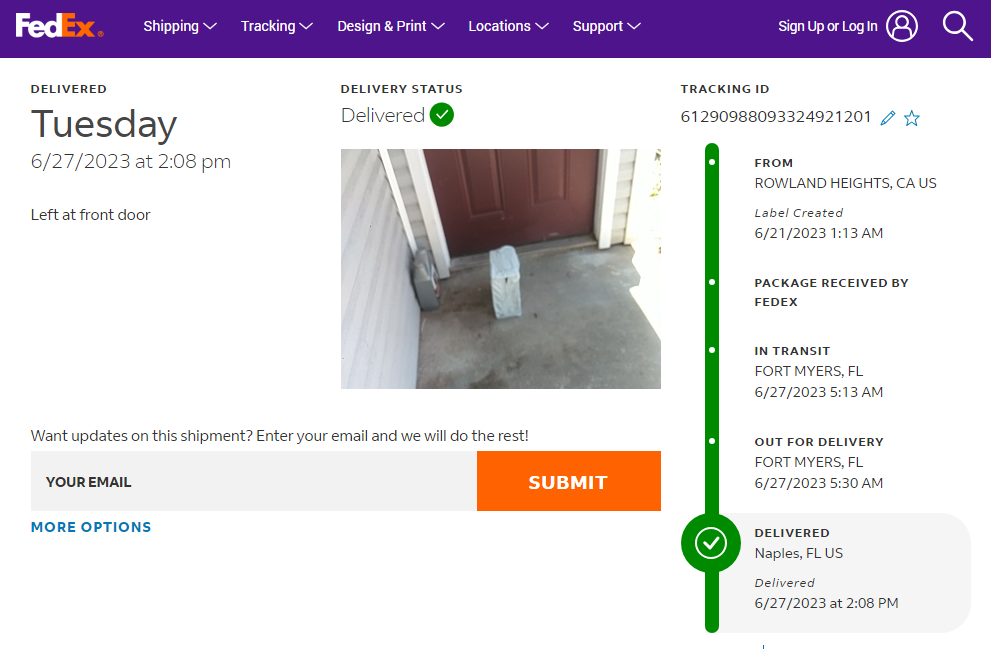This screenshot has height=649, width=991.
Task: Click Sign Up or Log In
Action: 828,26
